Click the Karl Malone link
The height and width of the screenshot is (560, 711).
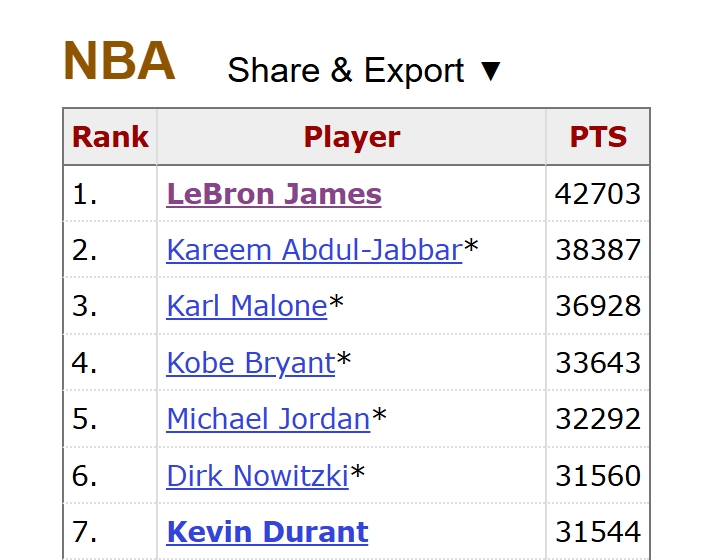coord(247,305)
